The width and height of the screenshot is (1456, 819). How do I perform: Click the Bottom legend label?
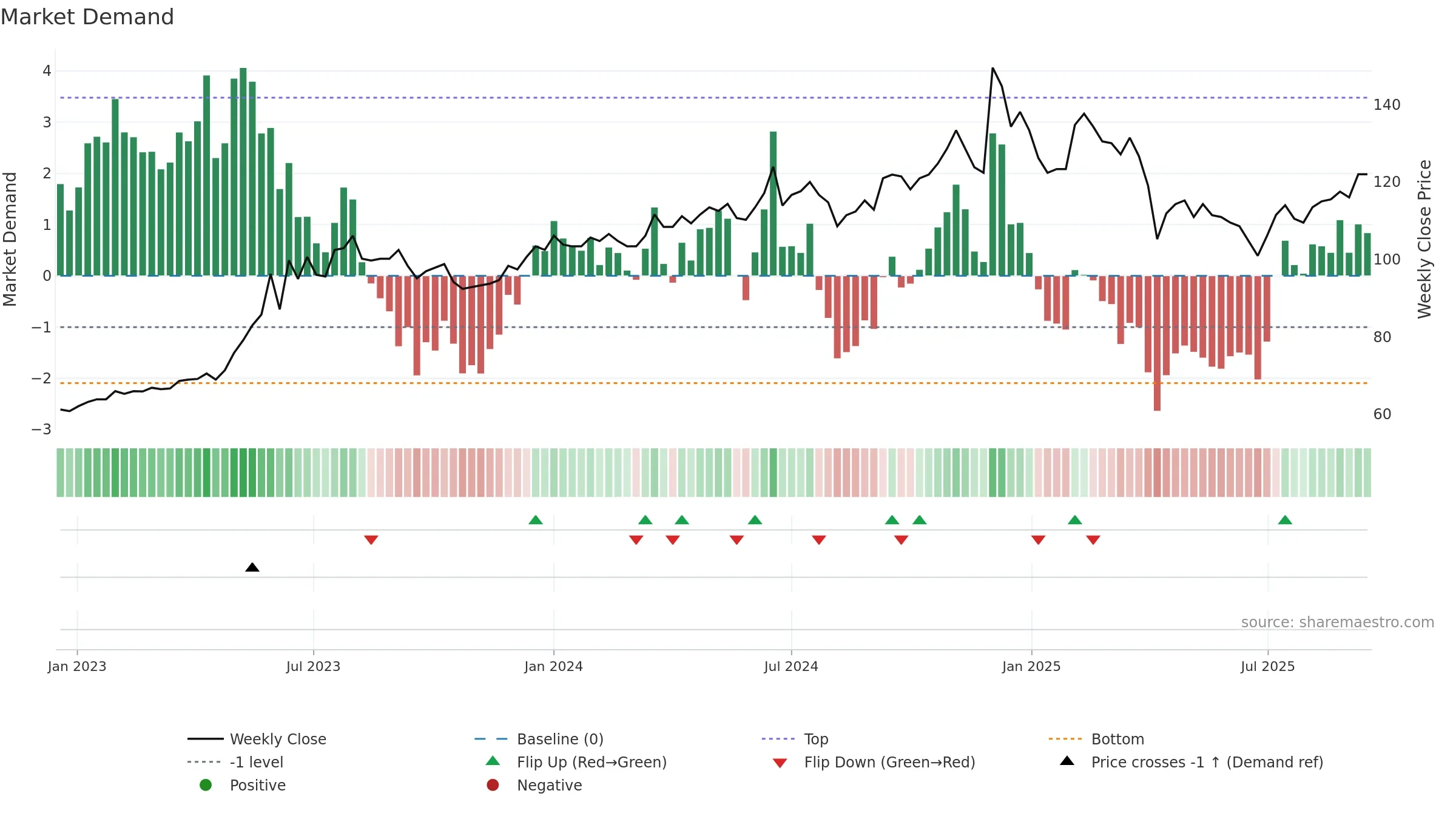click(1117, 739)
